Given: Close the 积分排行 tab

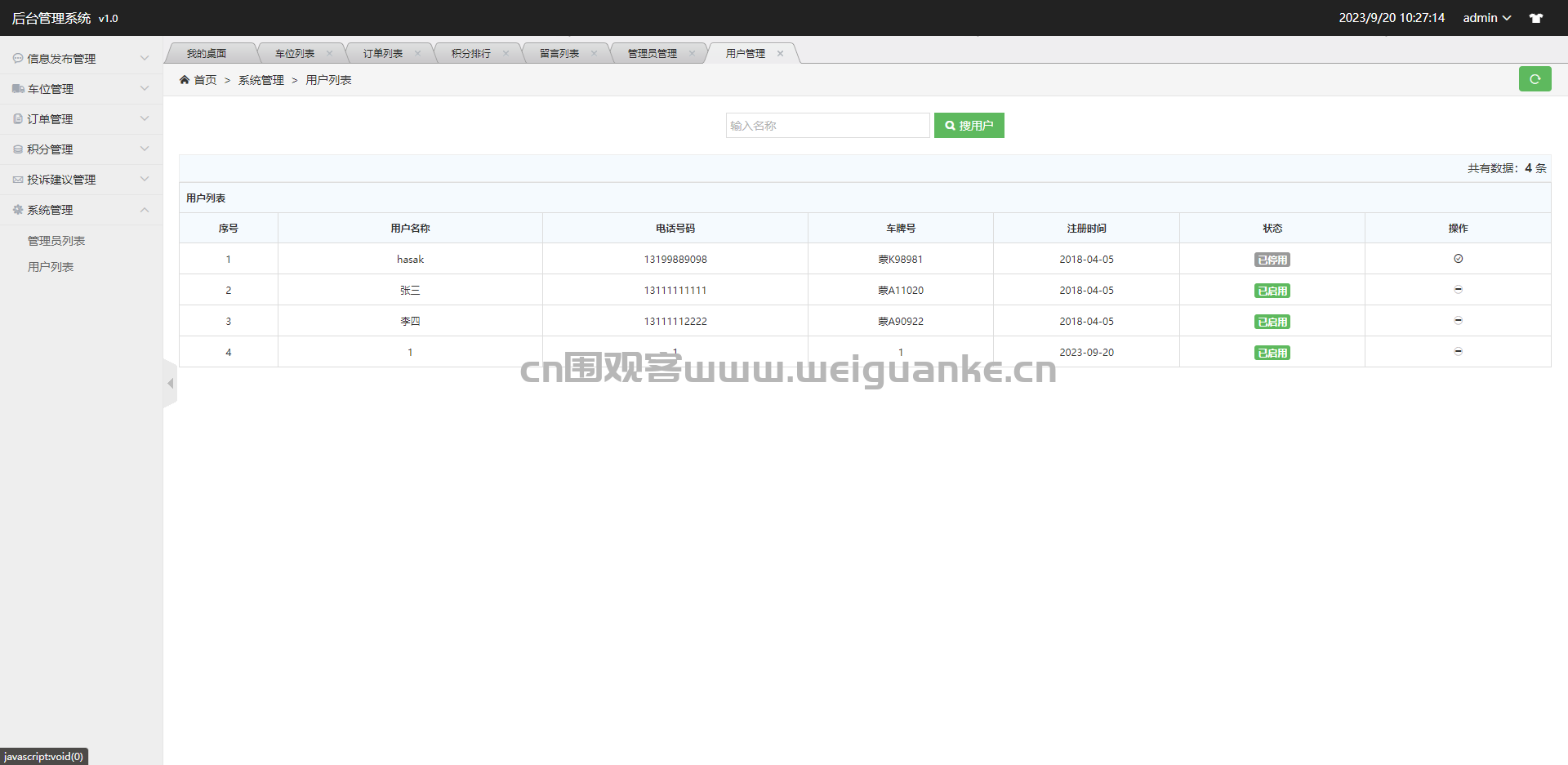Looking at the screenshot, I should [x=506, y=53].
